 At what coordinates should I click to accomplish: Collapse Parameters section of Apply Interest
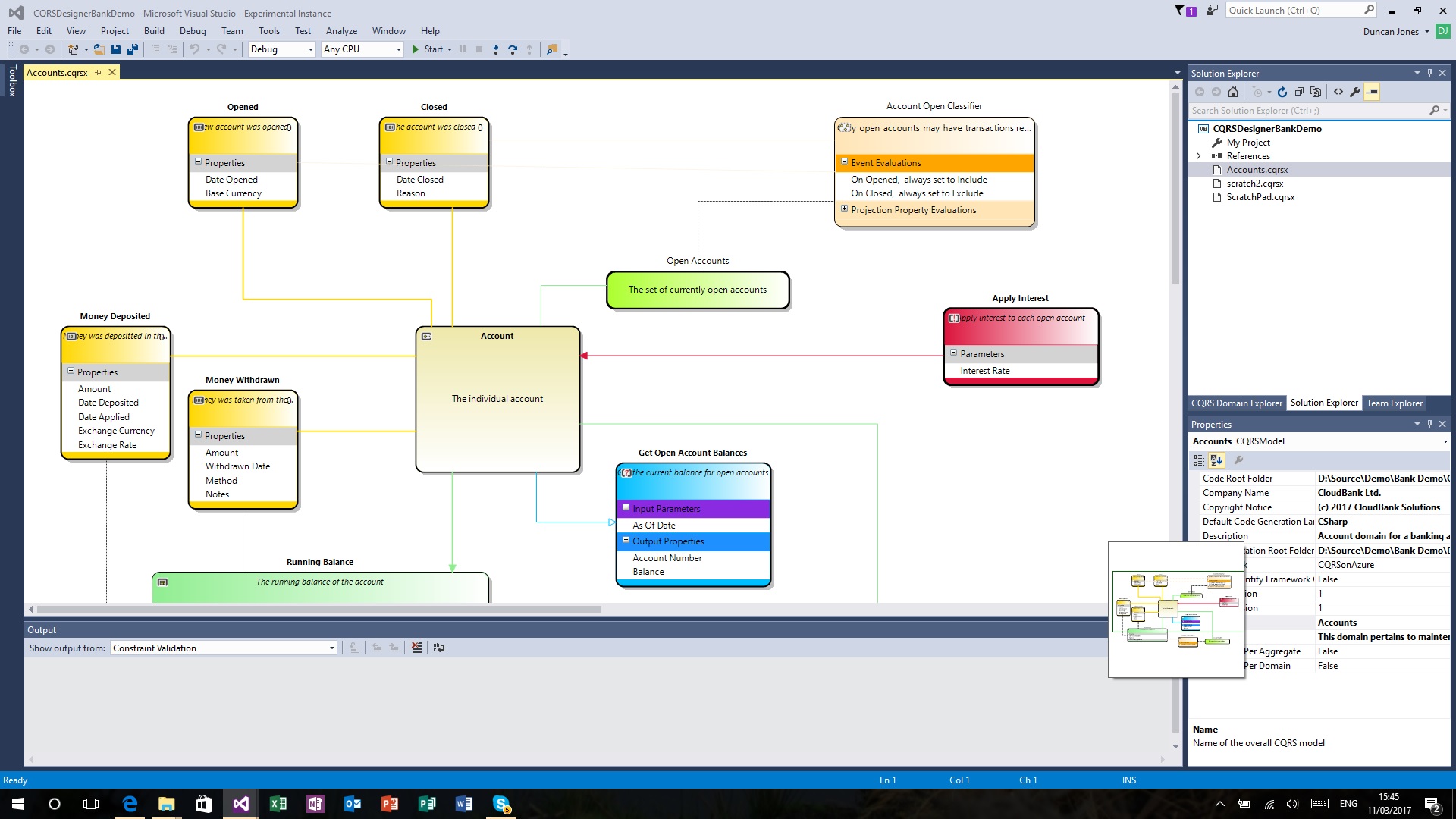tap(953, 353)
